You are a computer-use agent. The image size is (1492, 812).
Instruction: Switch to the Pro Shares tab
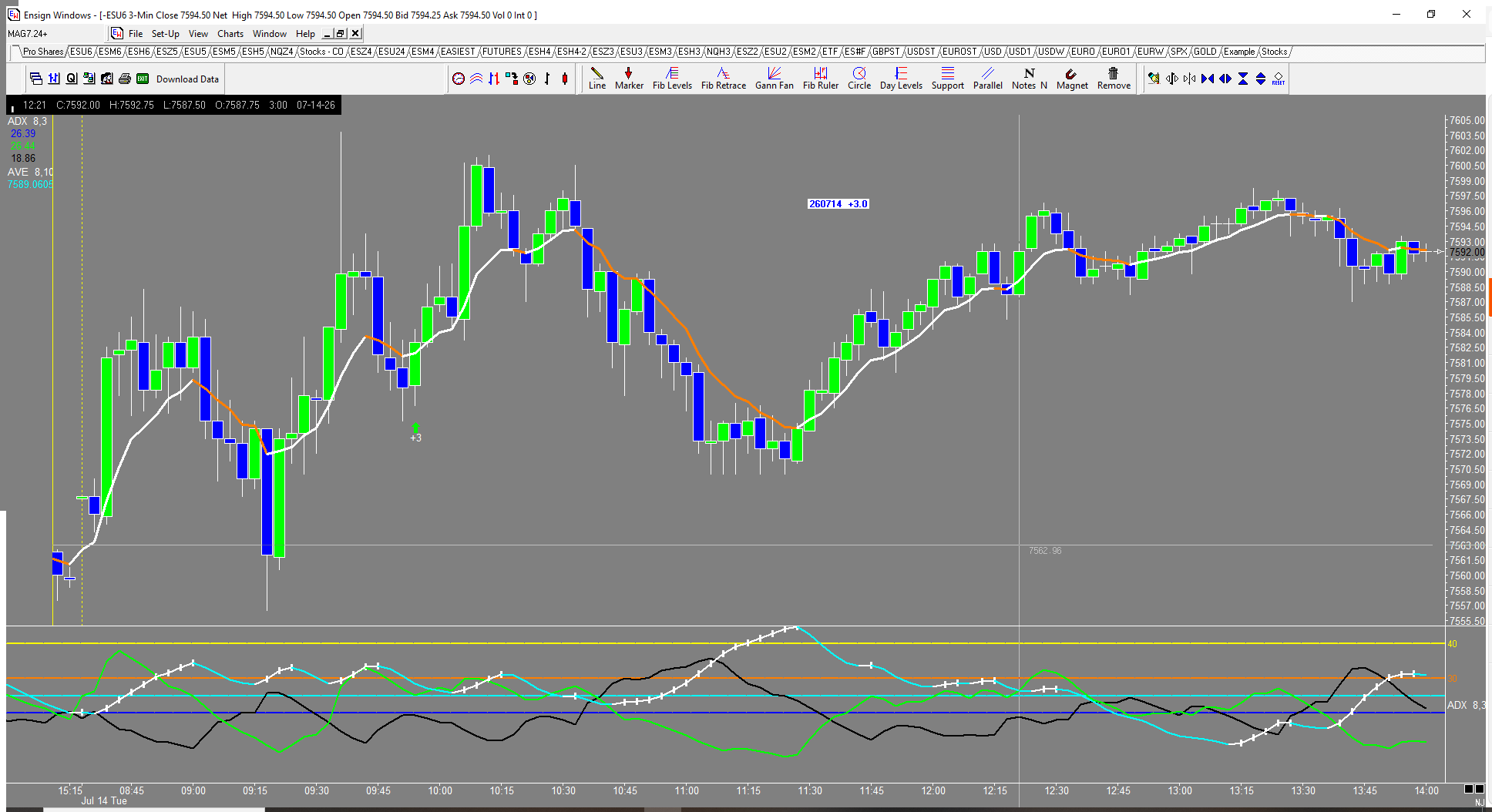[43, 52]
